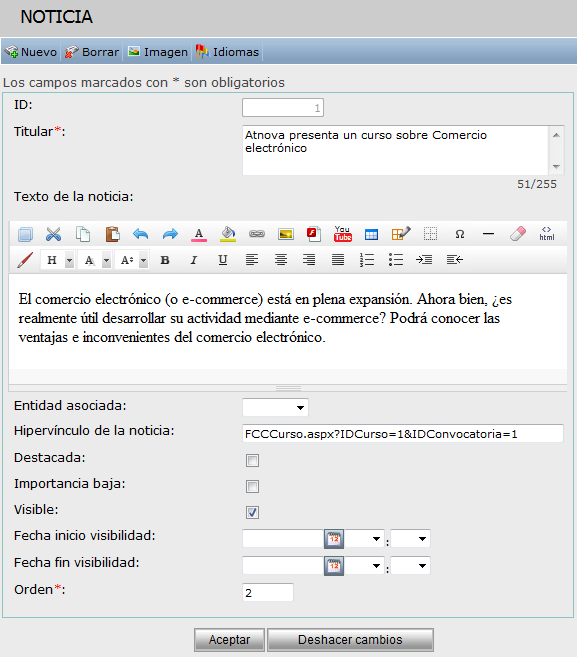Open the minutes dropdown for Fecha fin
This screenshot has width=577, height=657.
pos(410,566)
